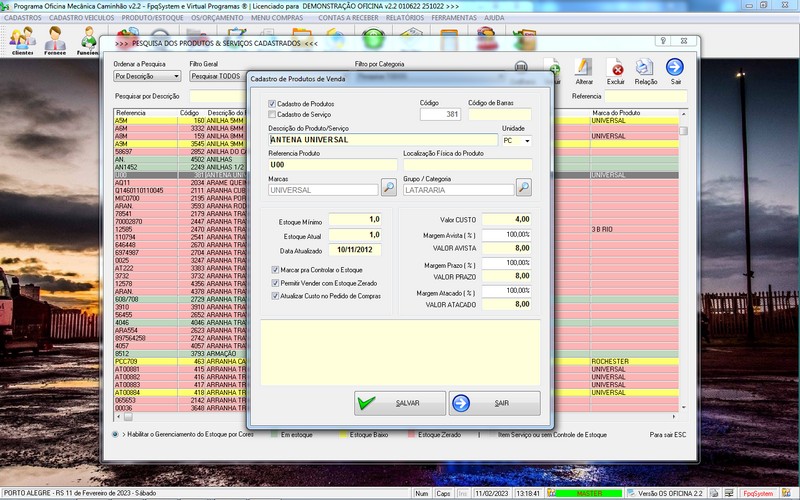Viewport: 800px width, 500px height.
Task: Click the printer icon in status bar
Action: coord(714,493)
